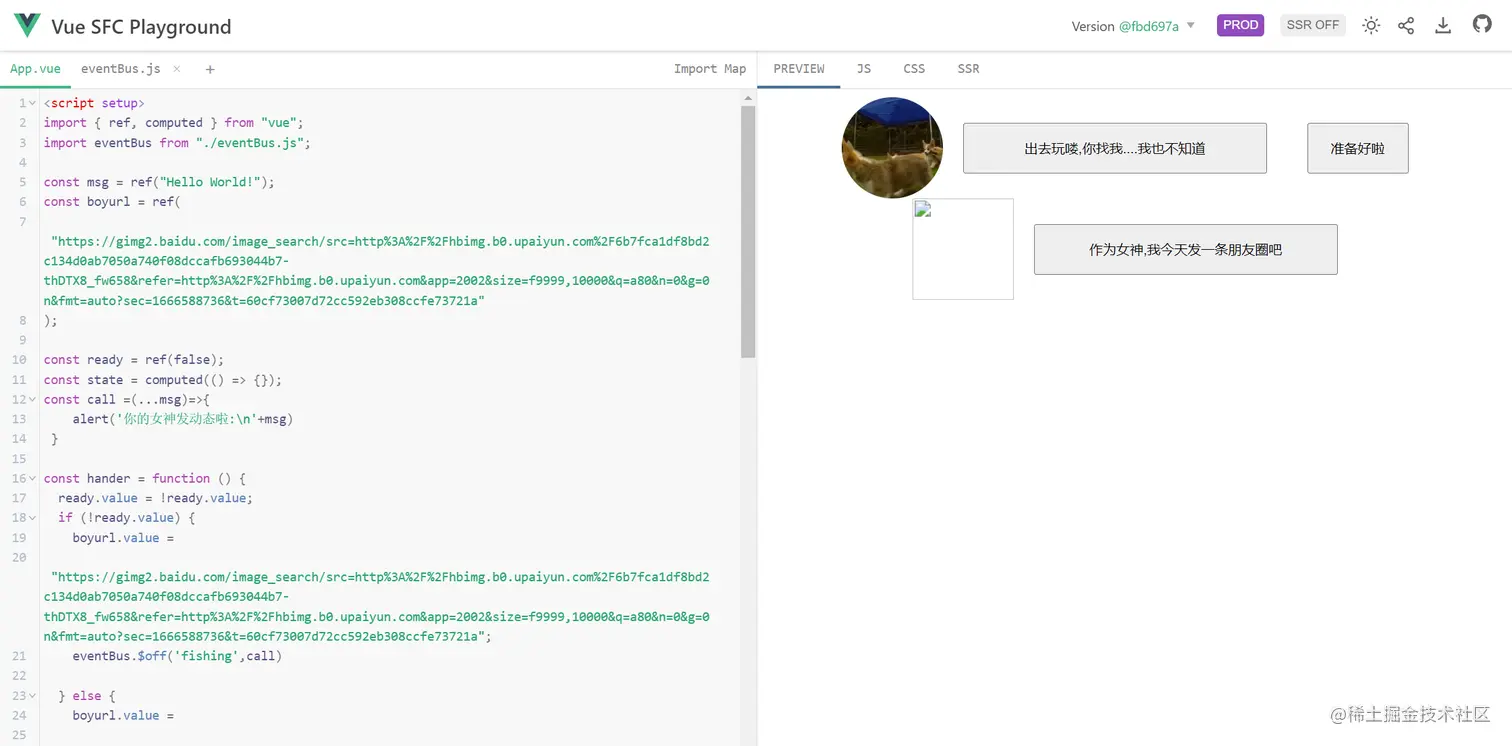Screen dimensions: 1512x746
Task: Toggle the PROD mode badge
Action: point(1240,25)
